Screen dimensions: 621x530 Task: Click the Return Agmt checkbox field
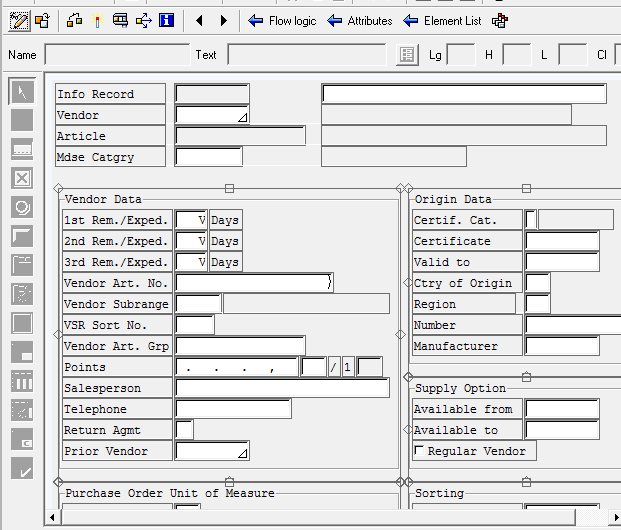[x=184, y=430]
